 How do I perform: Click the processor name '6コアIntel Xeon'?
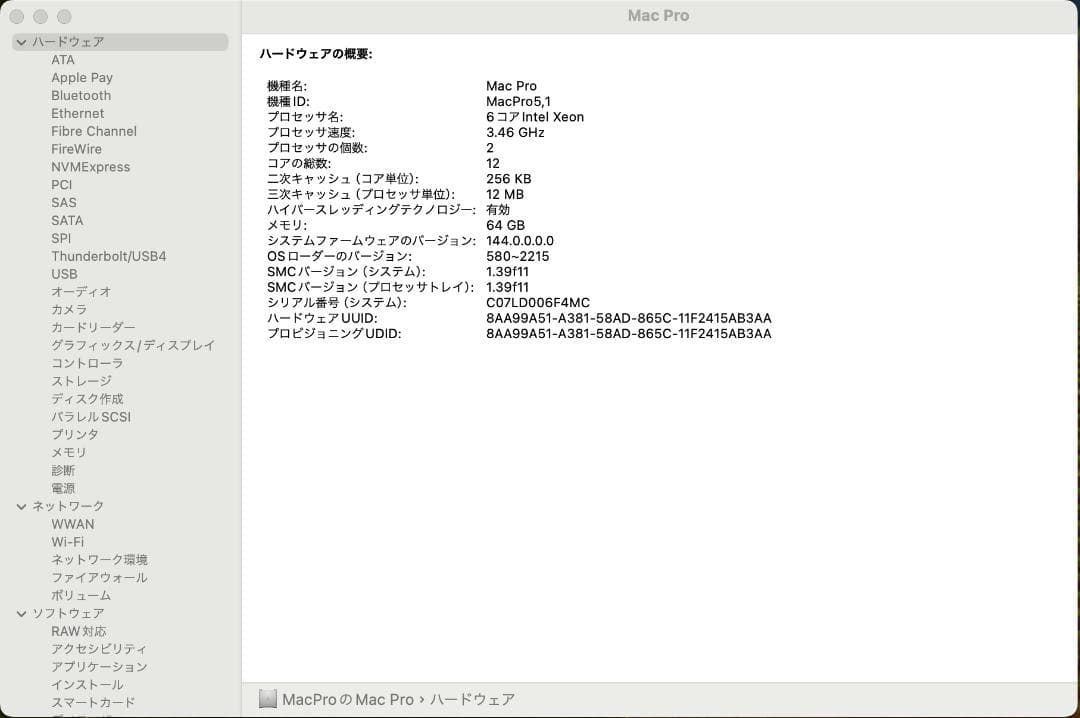pos(535,117)
